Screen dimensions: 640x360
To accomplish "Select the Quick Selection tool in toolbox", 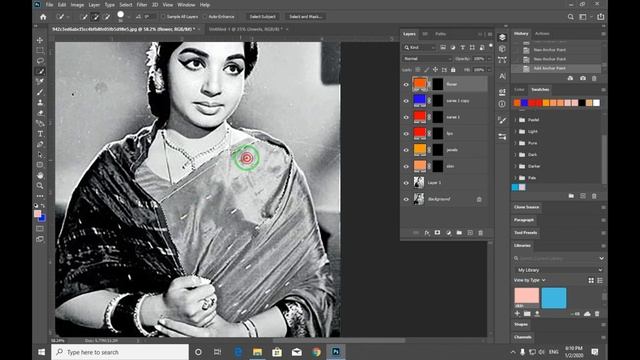I will pyautogui.click(x=40, y=71).
